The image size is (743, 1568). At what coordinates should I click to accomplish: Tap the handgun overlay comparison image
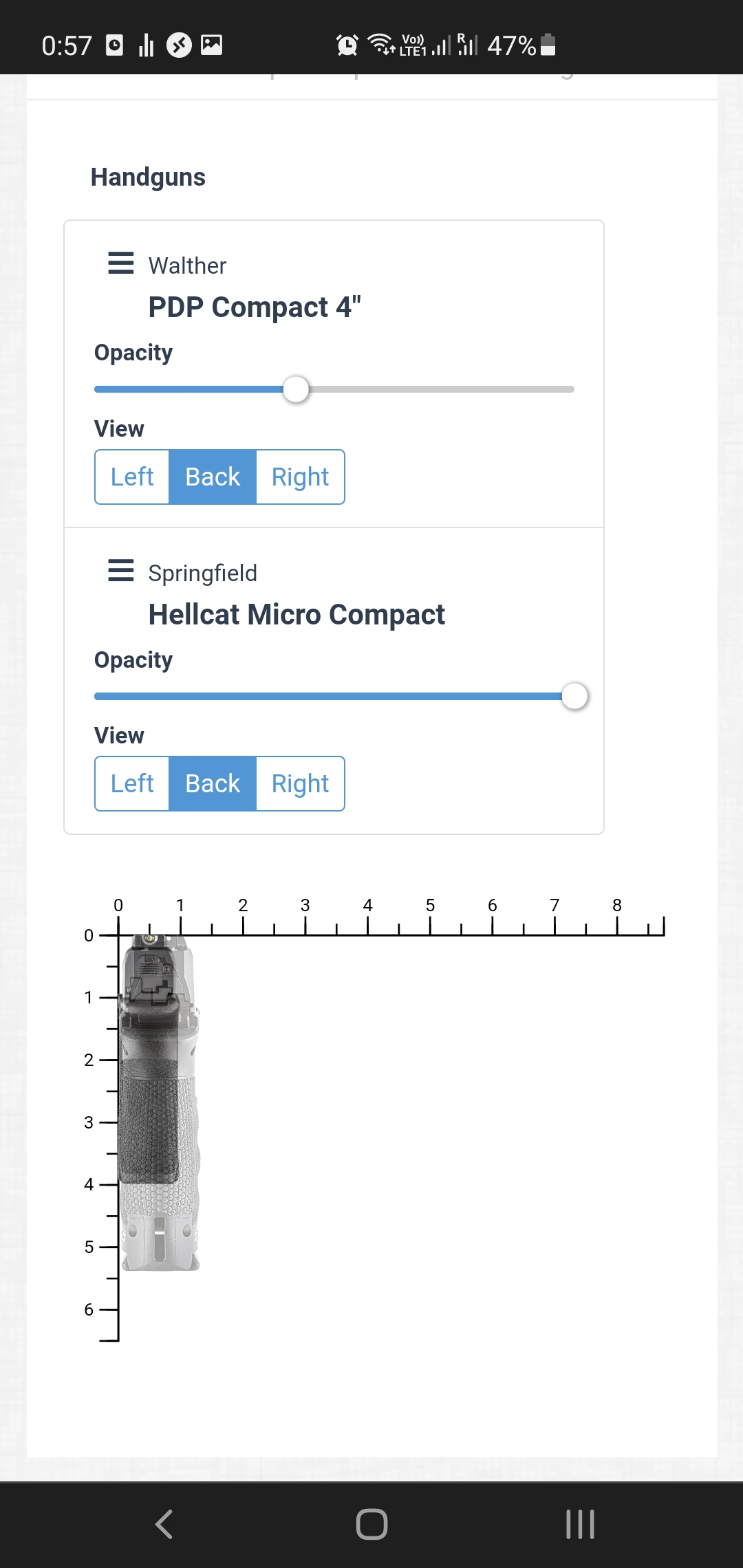click(160, 1100)
